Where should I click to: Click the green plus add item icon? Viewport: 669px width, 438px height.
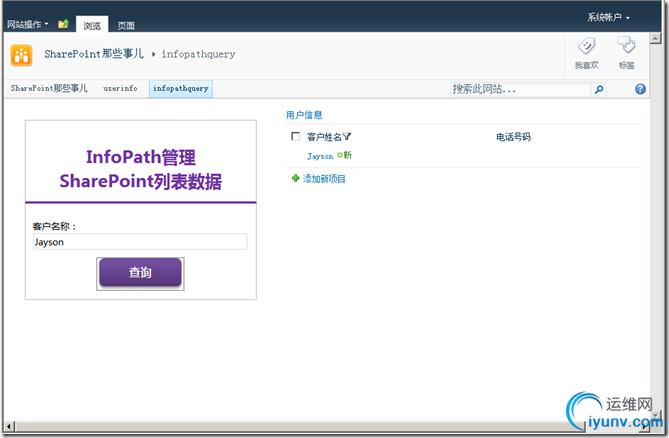click(x=295, y=178)
